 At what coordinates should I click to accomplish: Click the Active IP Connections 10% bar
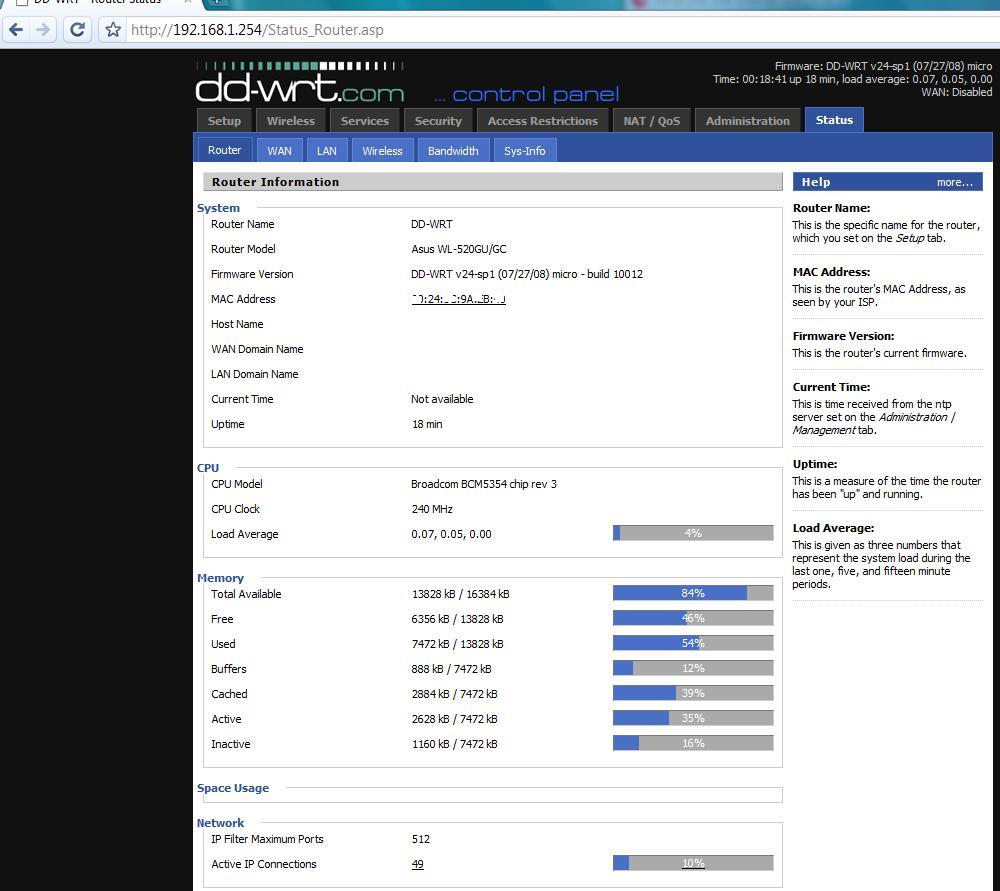click(x=693, y=863)
